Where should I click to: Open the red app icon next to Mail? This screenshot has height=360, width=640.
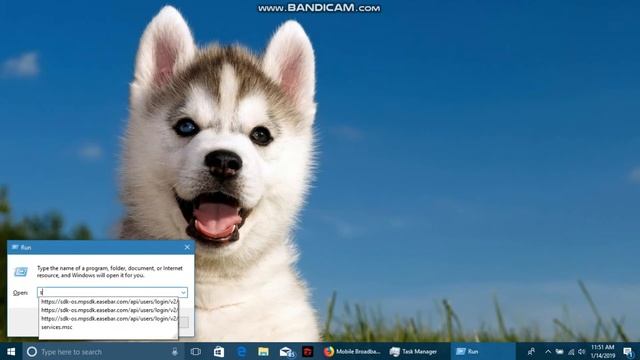(308, 351)
